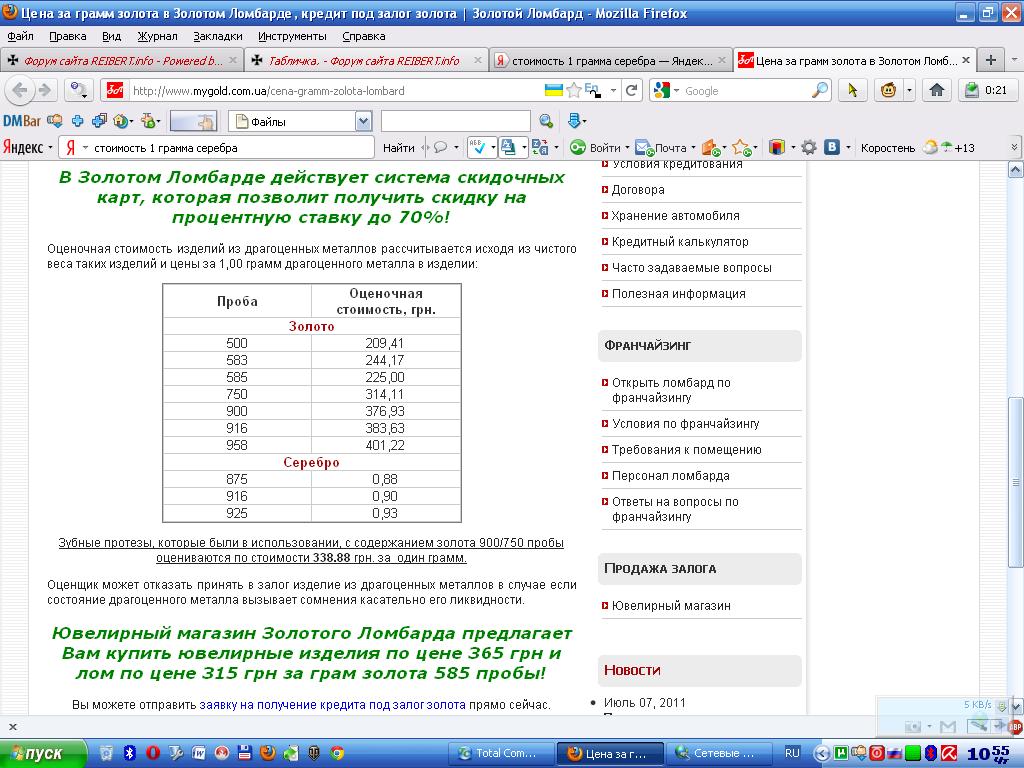The image size is (1024, 768).
Task: Open search engine dropdown next to Google
Action: pos(667,91)
